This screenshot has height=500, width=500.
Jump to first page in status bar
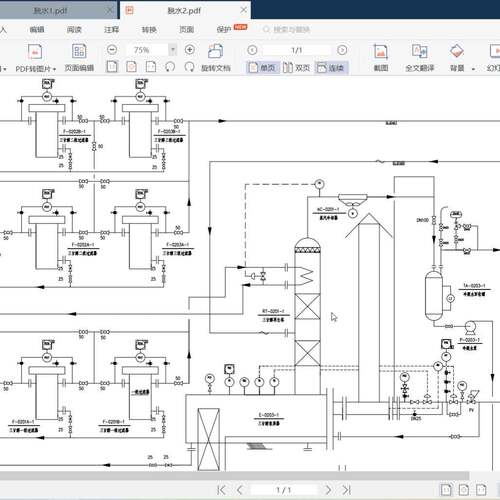click(221, 490)
